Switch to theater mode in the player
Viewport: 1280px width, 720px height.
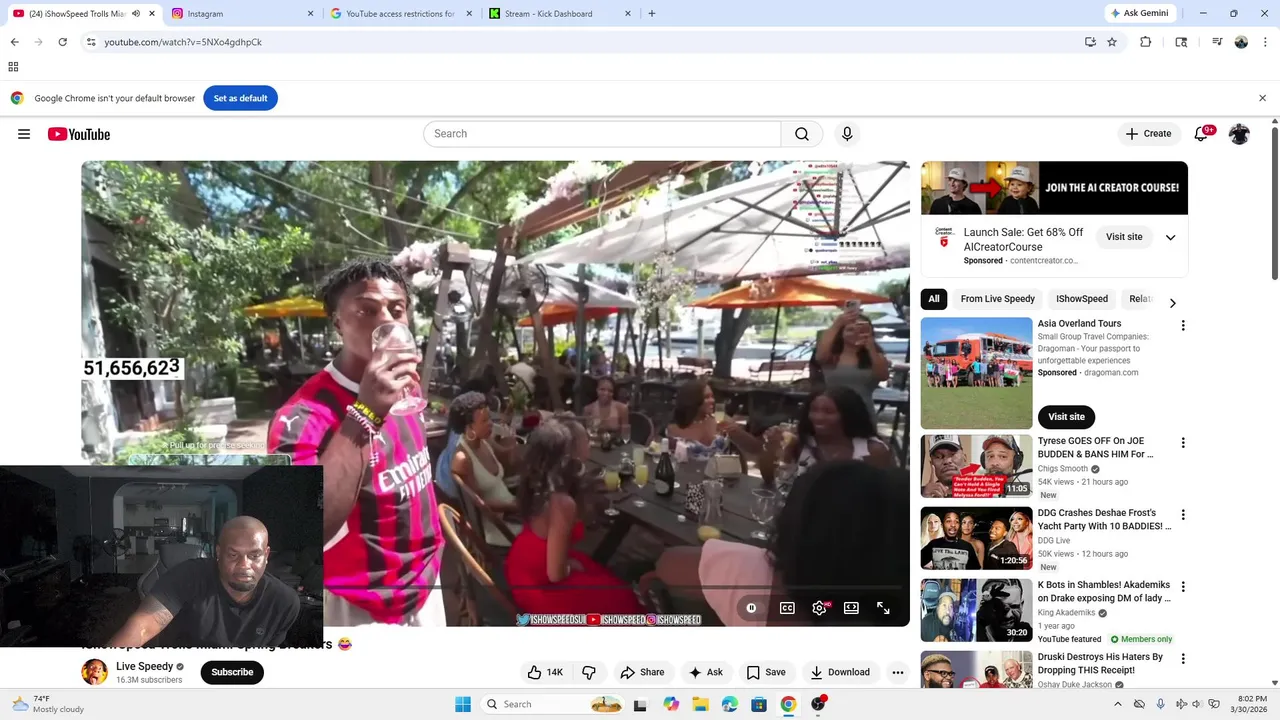[x=851, y=608]
